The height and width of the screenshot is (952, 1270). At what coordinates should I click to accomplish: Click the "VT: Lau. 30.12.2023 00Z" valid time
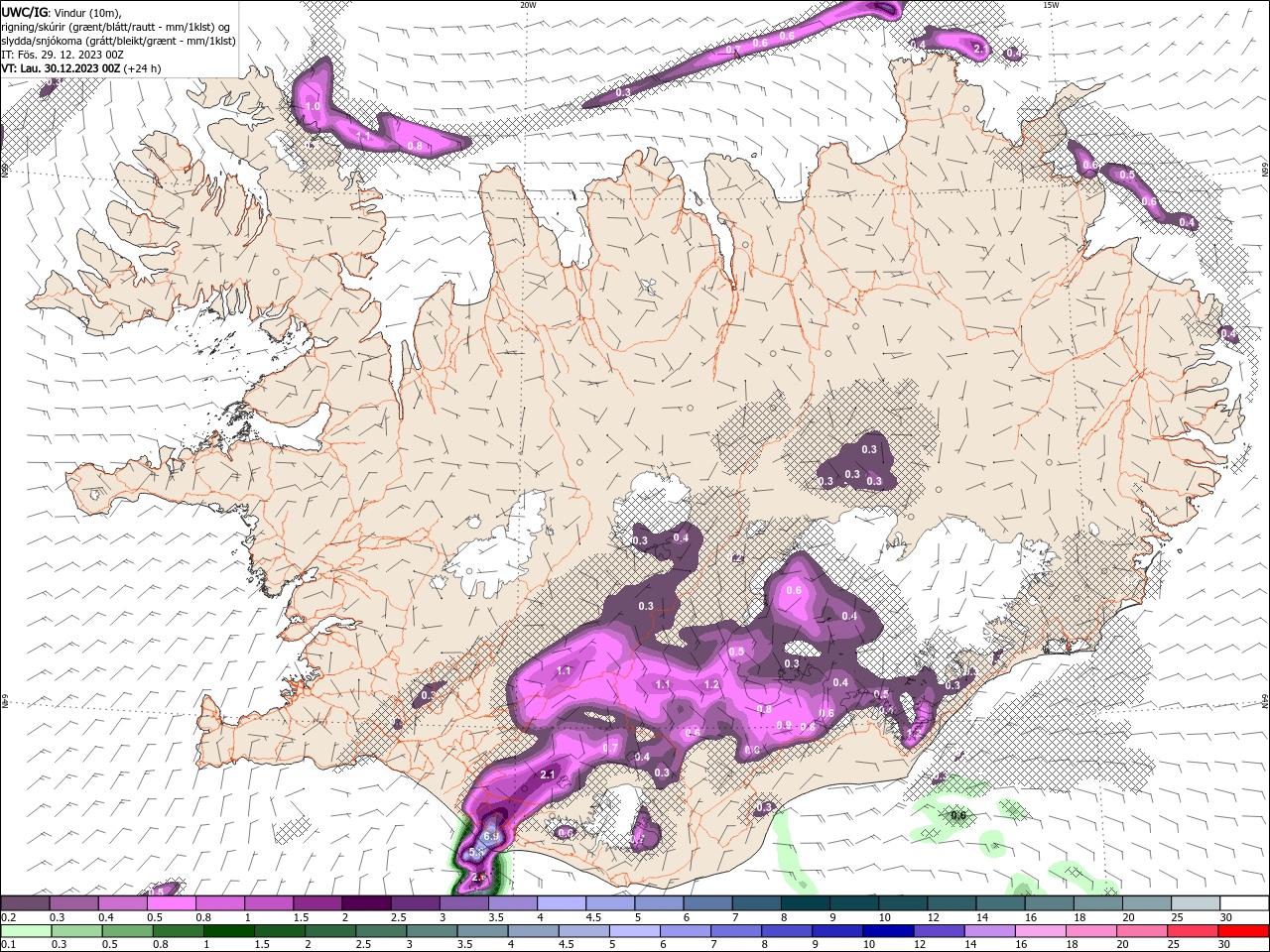tap(62, 68)
